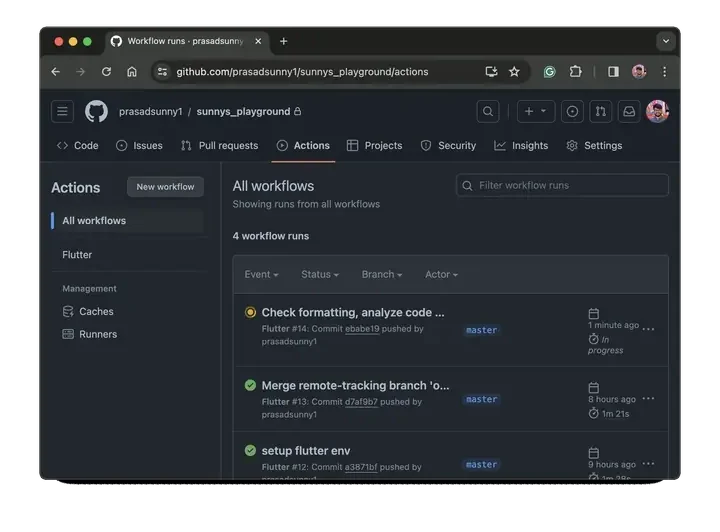Click the address bar URL text

302,72
